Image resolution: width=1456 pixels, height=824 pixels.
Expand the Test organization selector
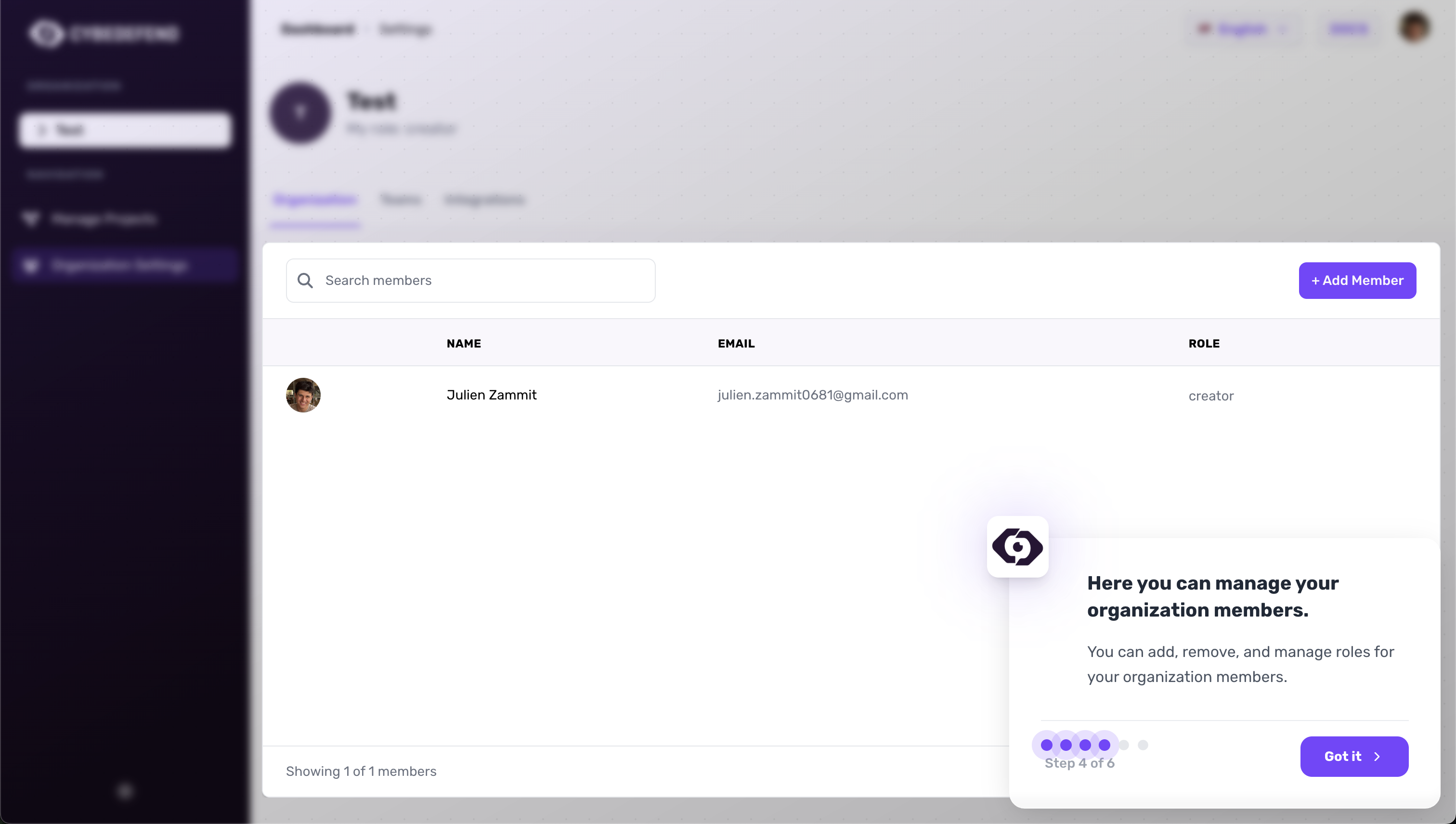[125, 130]
